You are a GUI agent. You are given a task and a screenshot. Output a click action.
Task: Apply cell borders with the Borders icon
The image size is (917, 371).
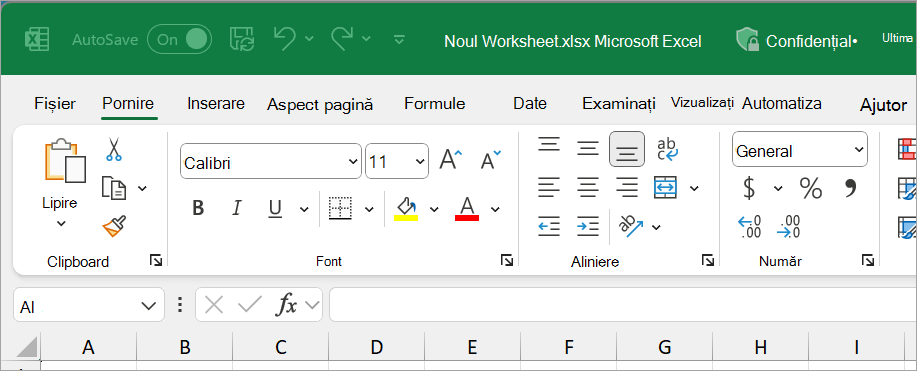coord(340,208)
